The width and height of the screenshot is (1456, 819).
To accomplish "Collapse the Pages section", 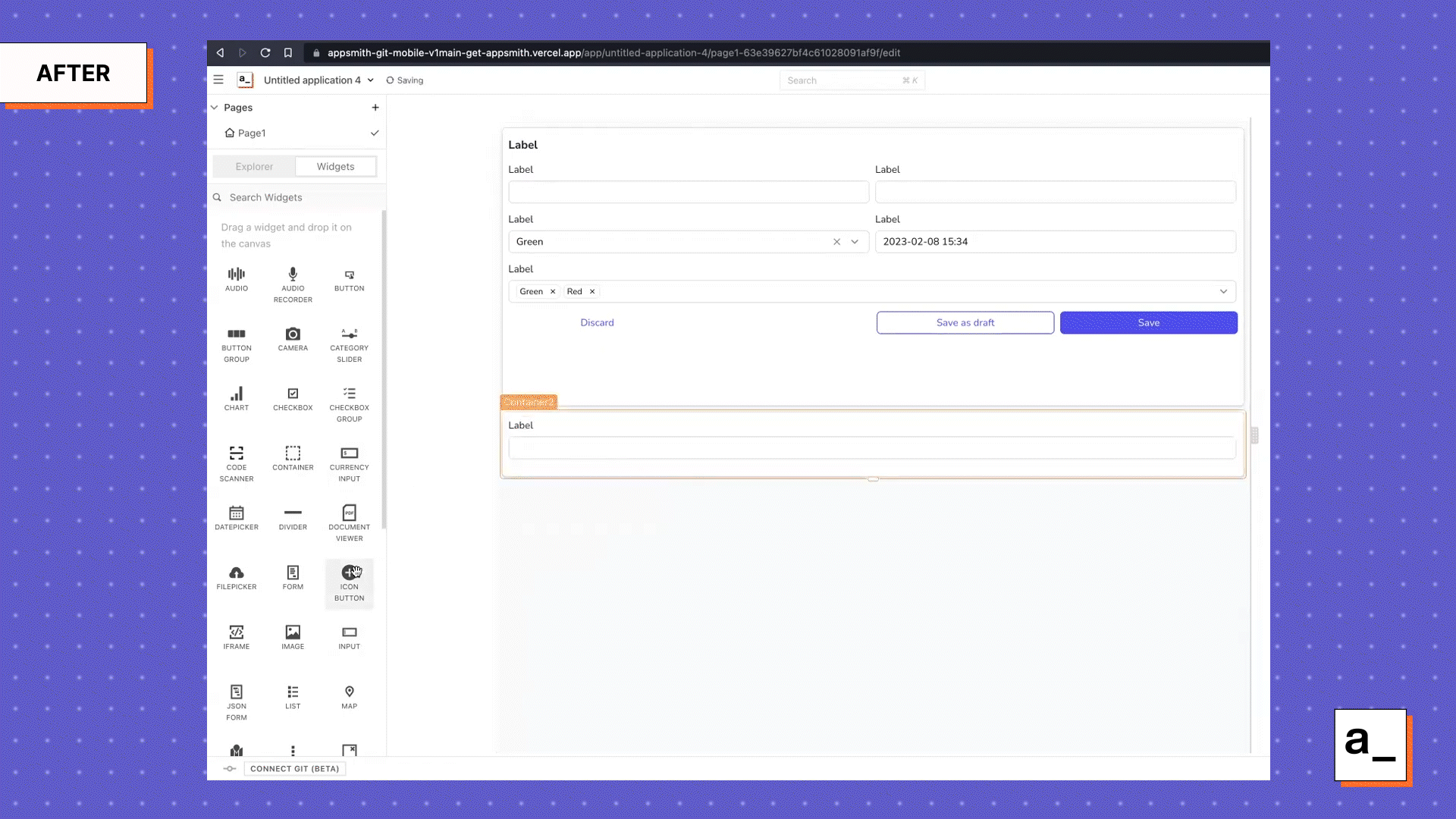I will click(215, 108).
